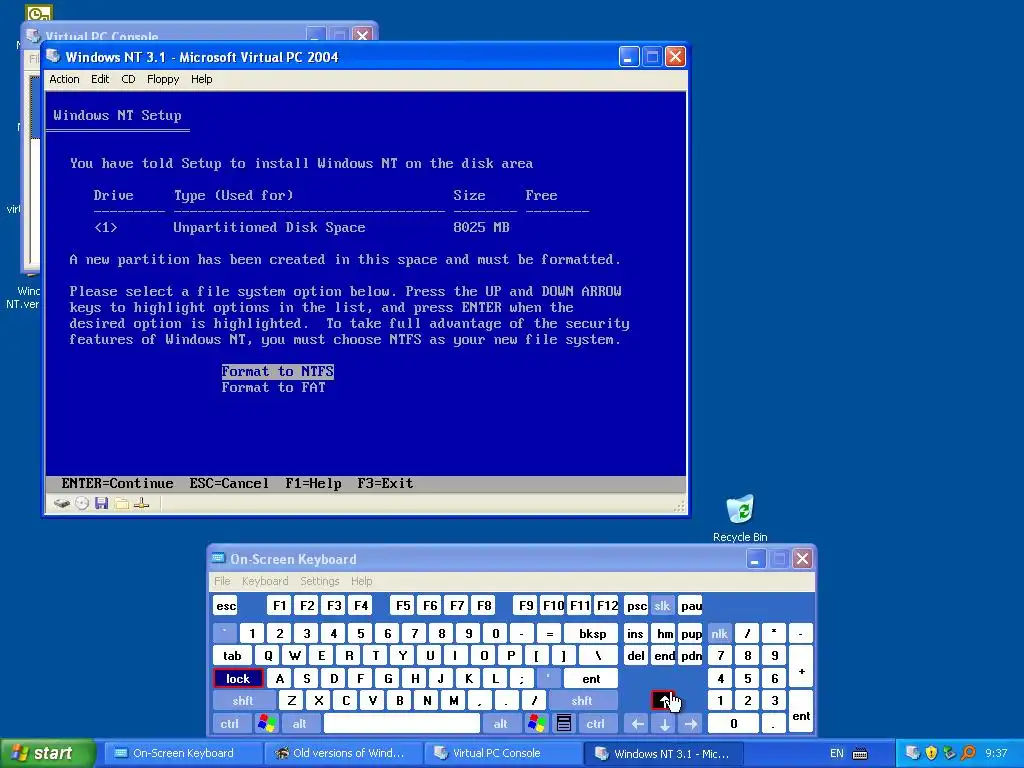
Task: Click the space bar on On-Screen Keyboard
Action: point(402,724)
